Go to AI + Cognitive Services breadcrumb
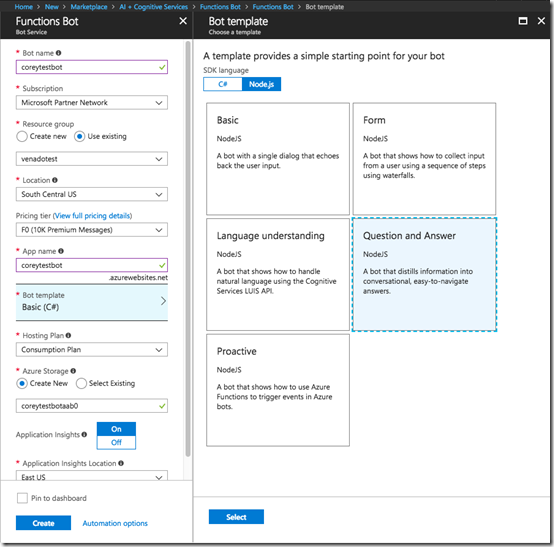Screen dimensions: 554x547 pyautogui.click(x=154, y=7)
